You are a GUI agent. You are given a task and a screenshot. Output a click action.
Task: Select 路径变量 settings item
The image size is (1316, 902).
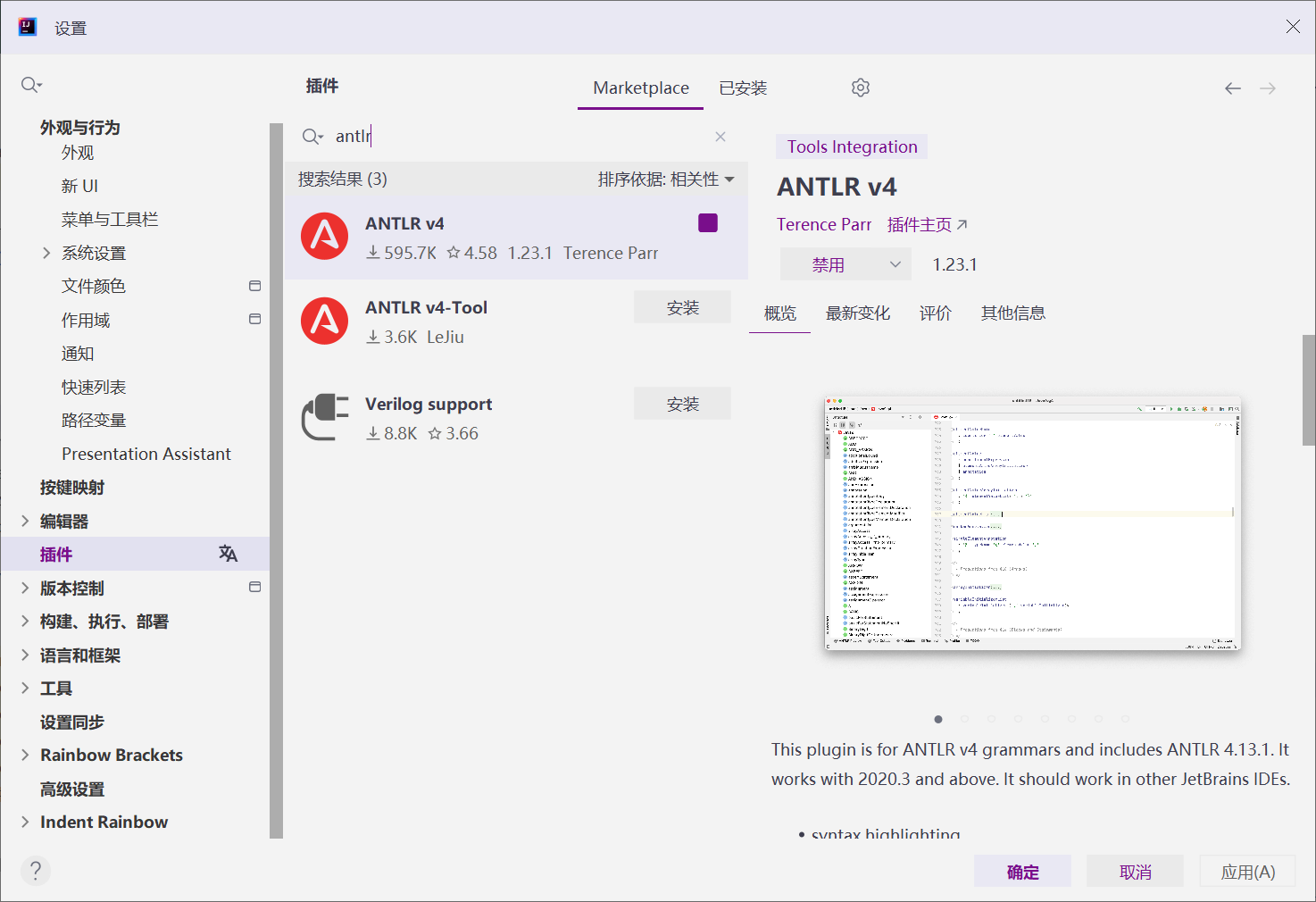pos(94,421)
